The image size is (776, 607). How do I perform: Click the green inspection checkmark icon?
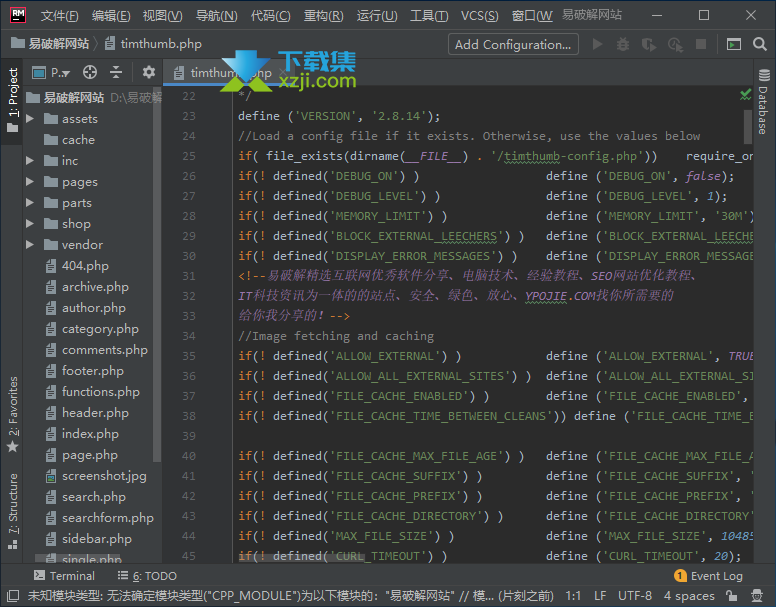pyautogui.click(x=745, y=94)
